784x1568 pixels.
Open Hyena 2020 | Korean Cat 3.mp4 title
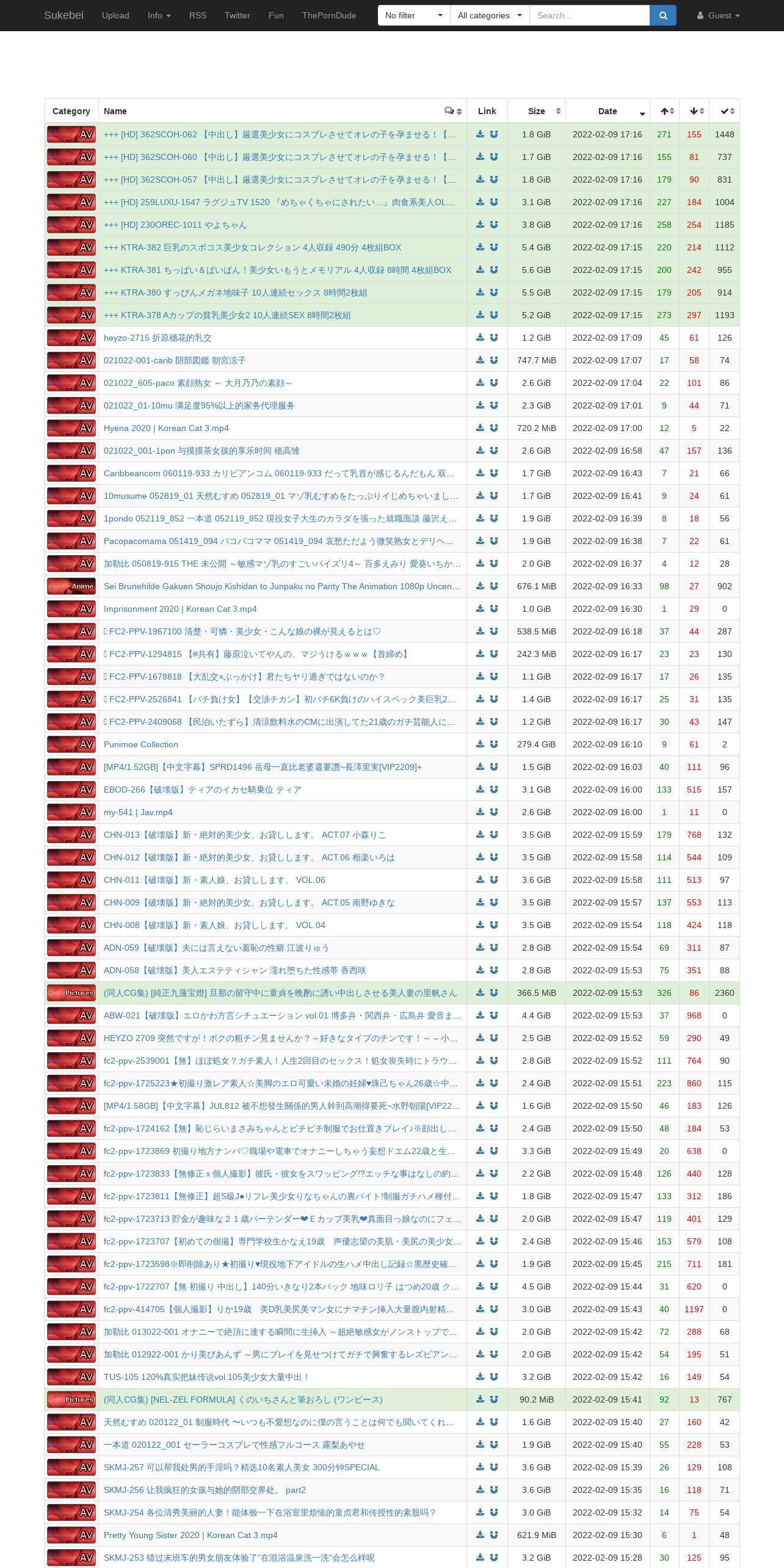point(166,428)
